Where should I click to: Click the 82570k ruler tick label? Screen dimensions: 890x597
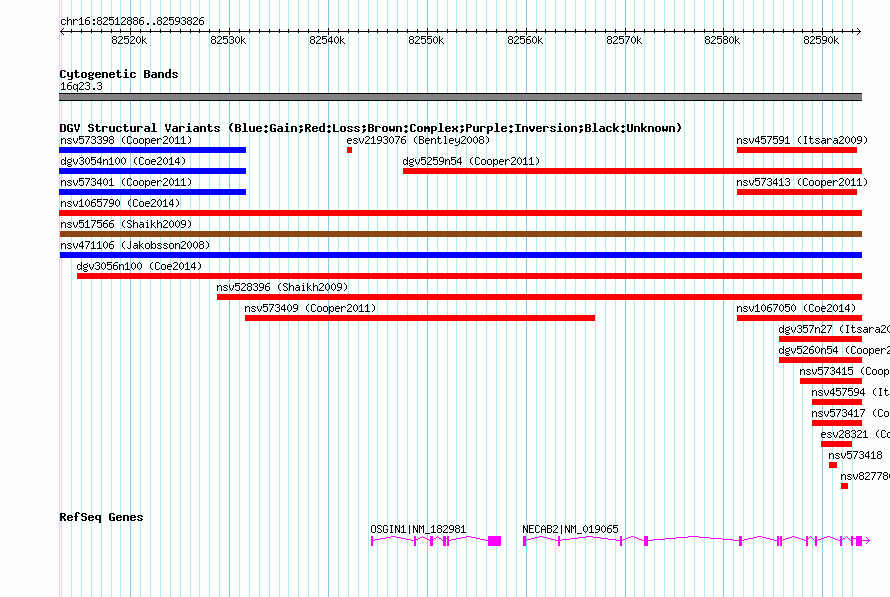click(x=624, y=40)
